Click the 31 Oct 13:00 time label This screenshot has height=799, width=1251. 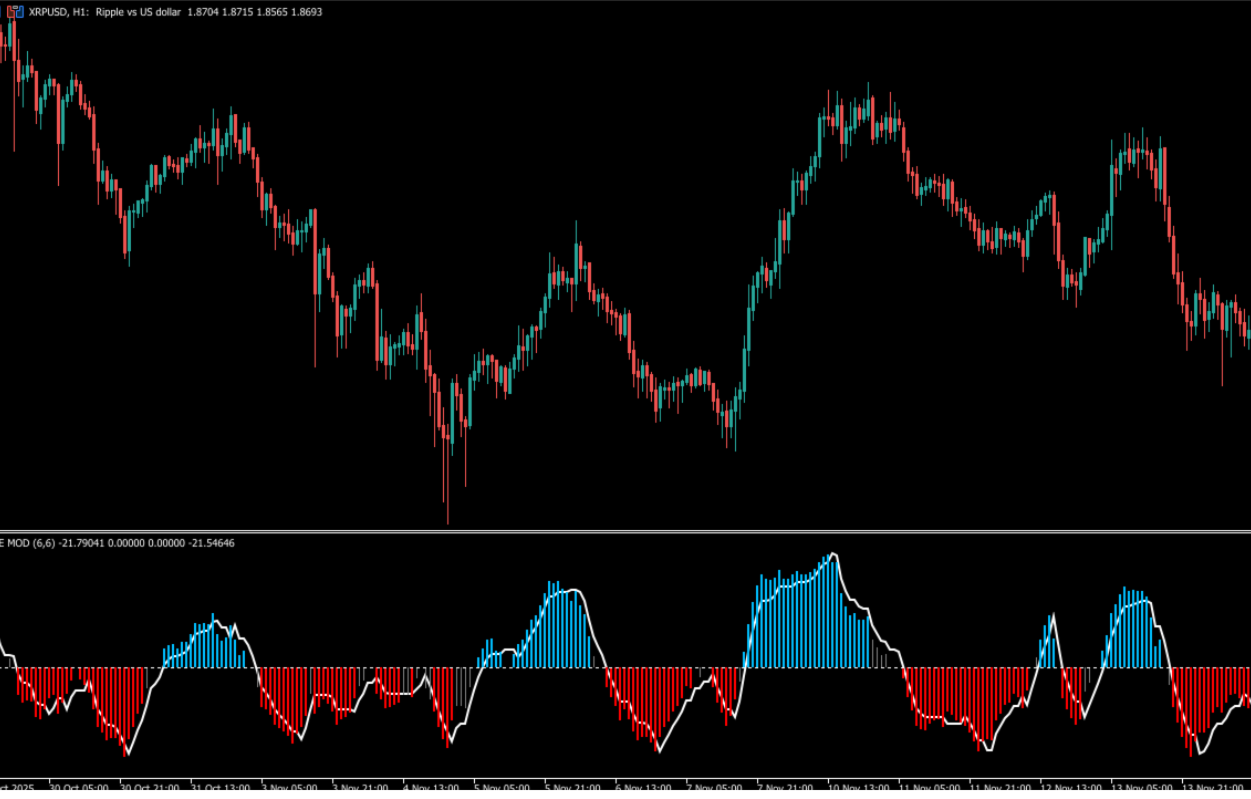(x=220, y=789)
